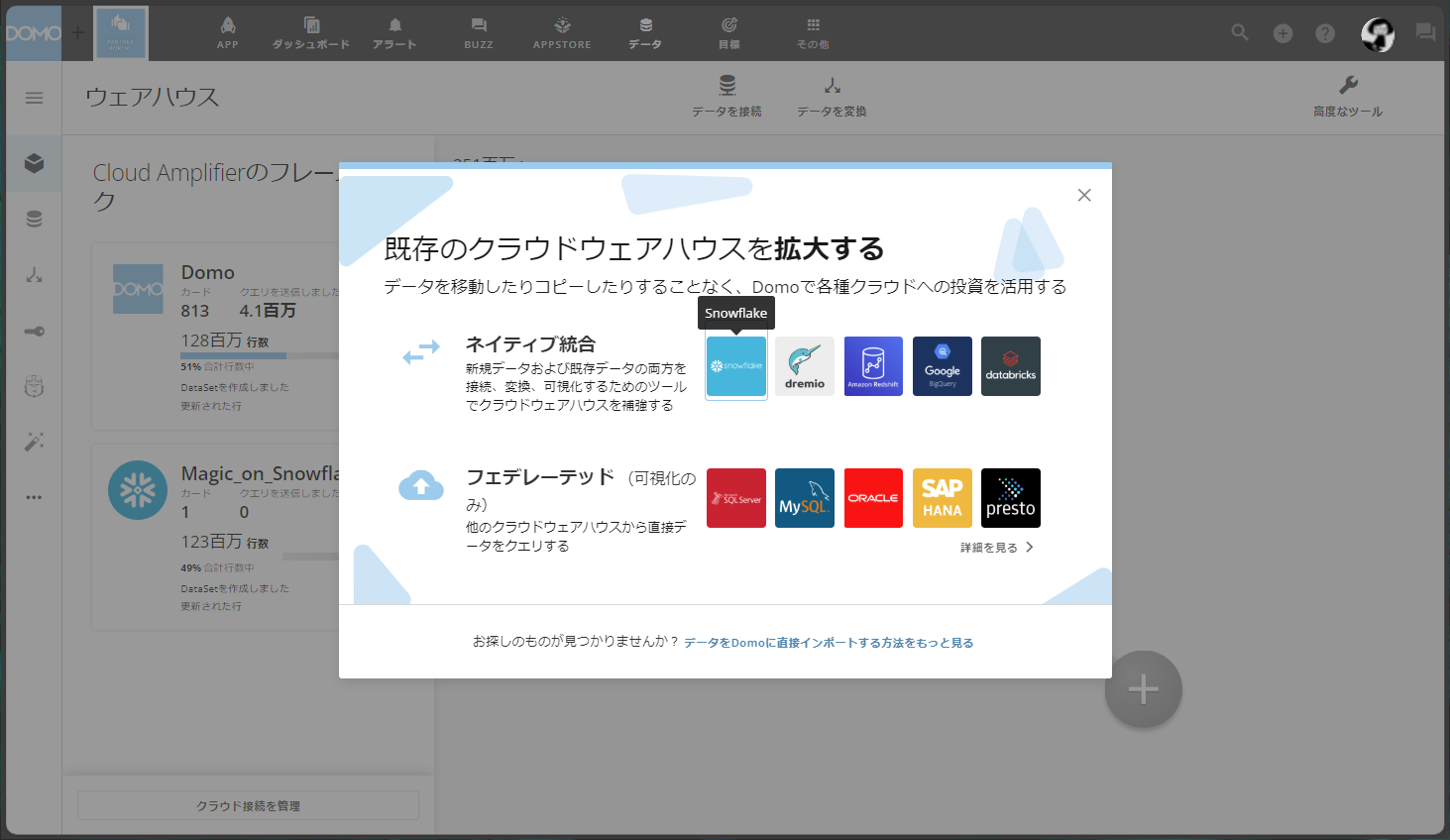Toggle the hamburger sidebar menu

click(x=34, y=98)
